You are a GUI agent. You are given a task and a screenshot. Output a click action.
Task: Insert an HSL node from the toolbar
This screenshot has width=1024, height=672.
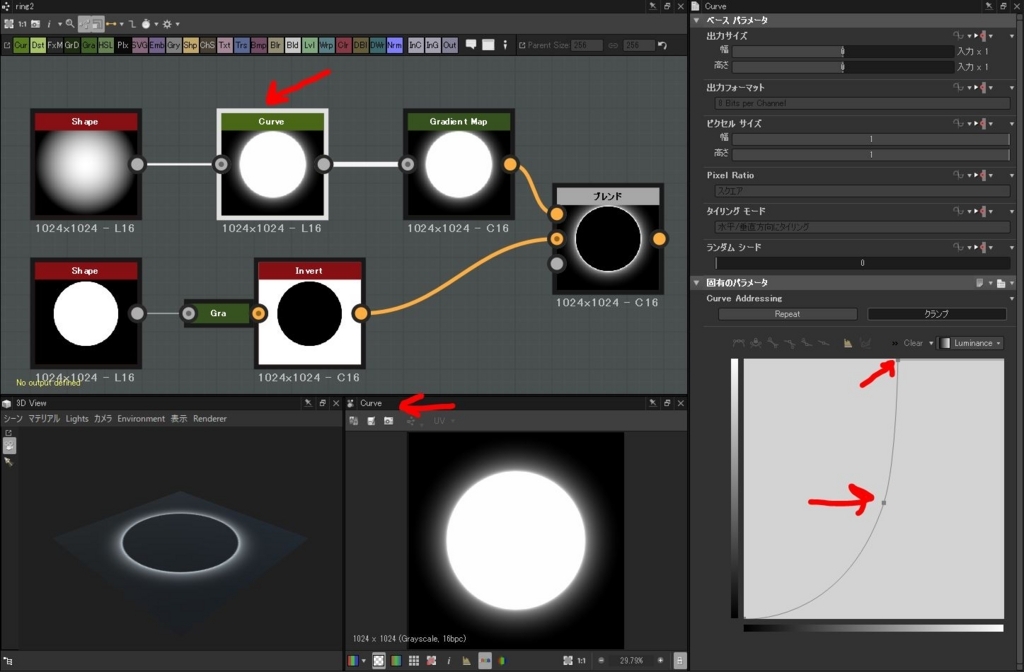tap(106, 45)
